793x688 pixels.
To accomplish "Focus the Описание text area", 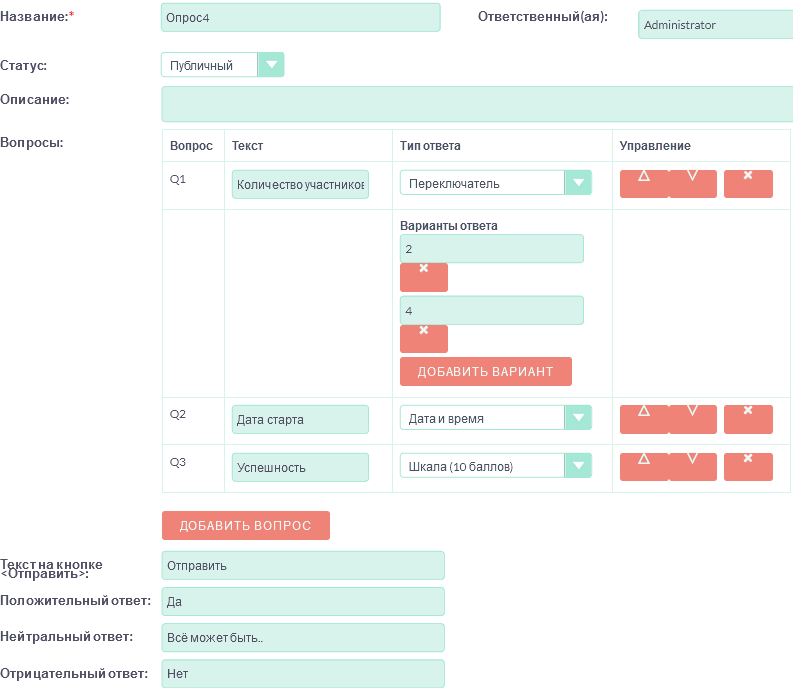I will click(x=476, y=104).
